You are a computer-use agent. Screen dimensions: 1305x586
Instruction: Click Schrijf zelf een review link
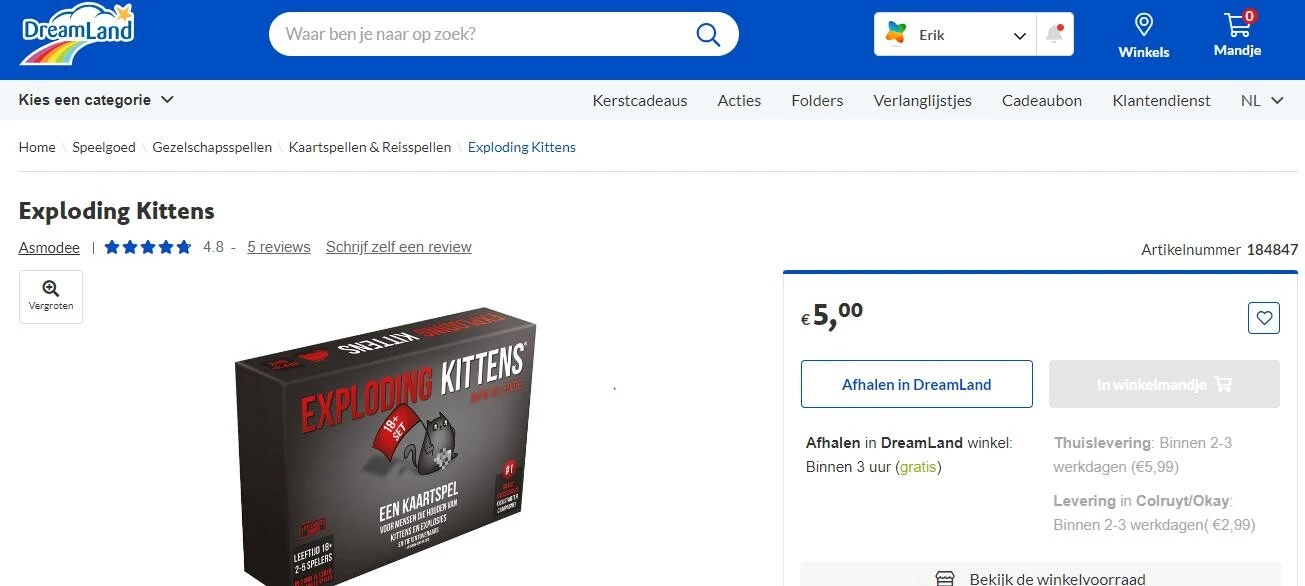tap(398, 247)
